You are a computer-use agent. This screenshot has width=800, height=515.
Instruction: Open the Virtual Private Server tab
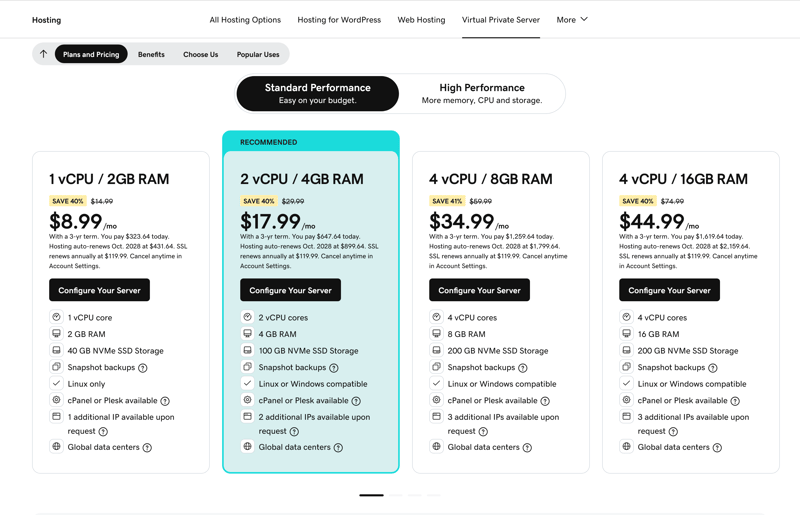point(501,20)
